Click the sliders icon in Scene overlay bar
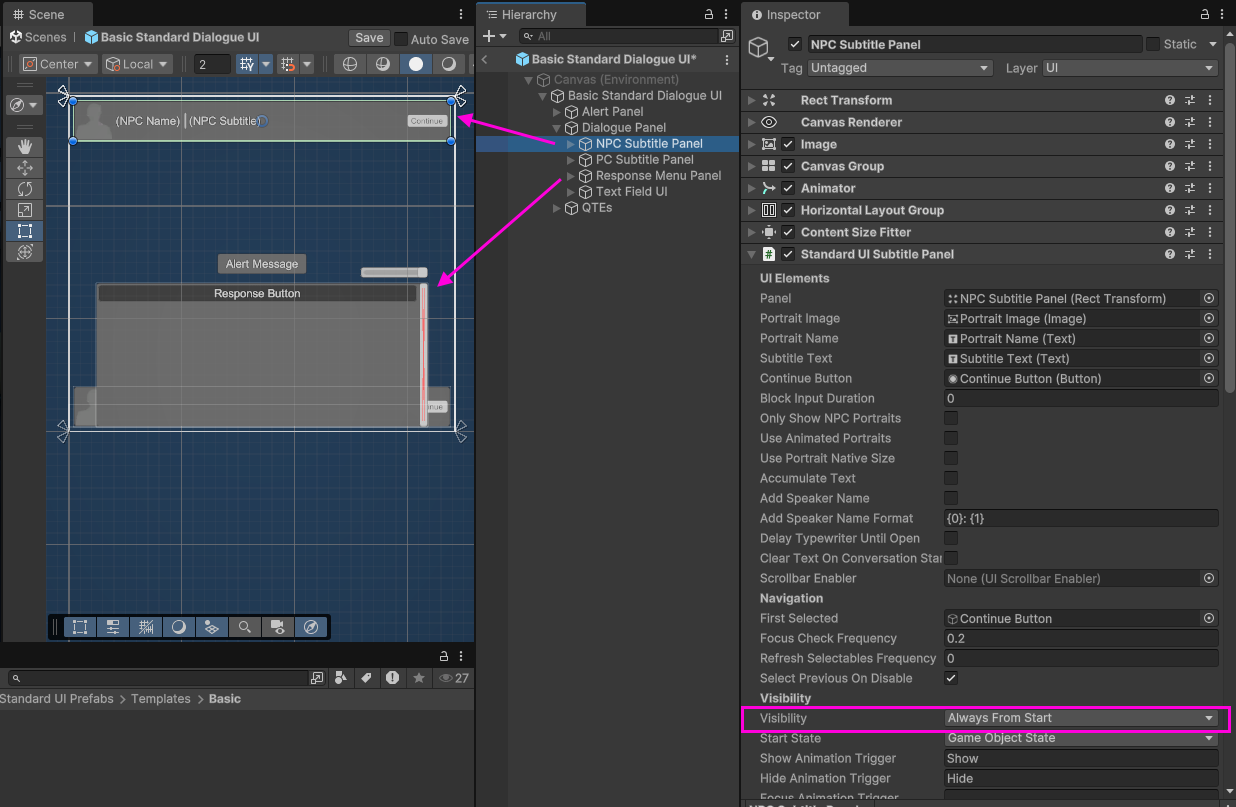Image resolution: width=1236 pixels, height=807 pixels. 113,627
